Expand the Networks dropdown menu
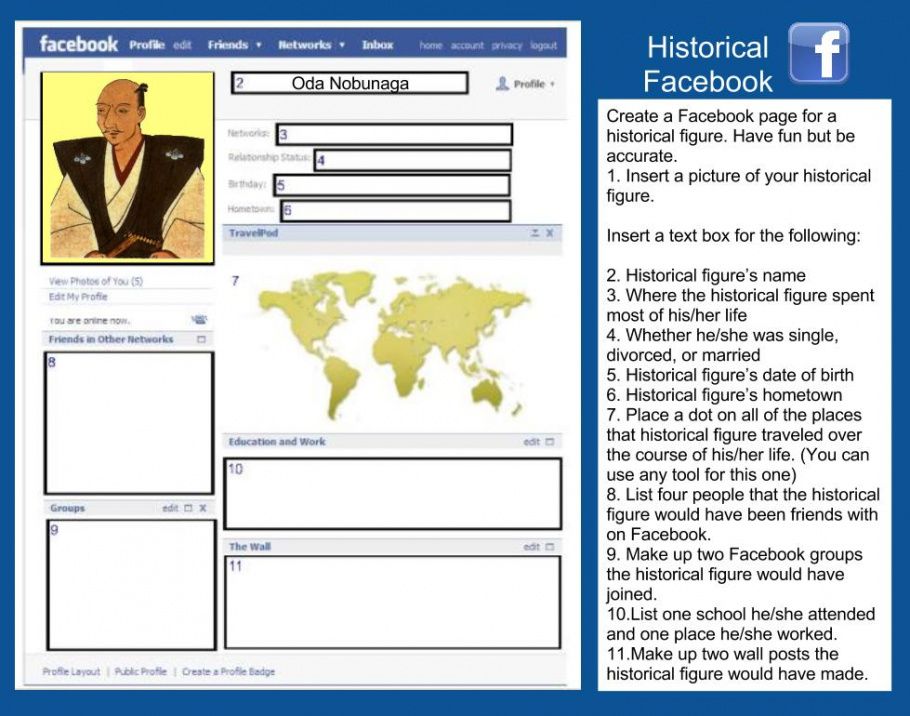 pos(311,45)
